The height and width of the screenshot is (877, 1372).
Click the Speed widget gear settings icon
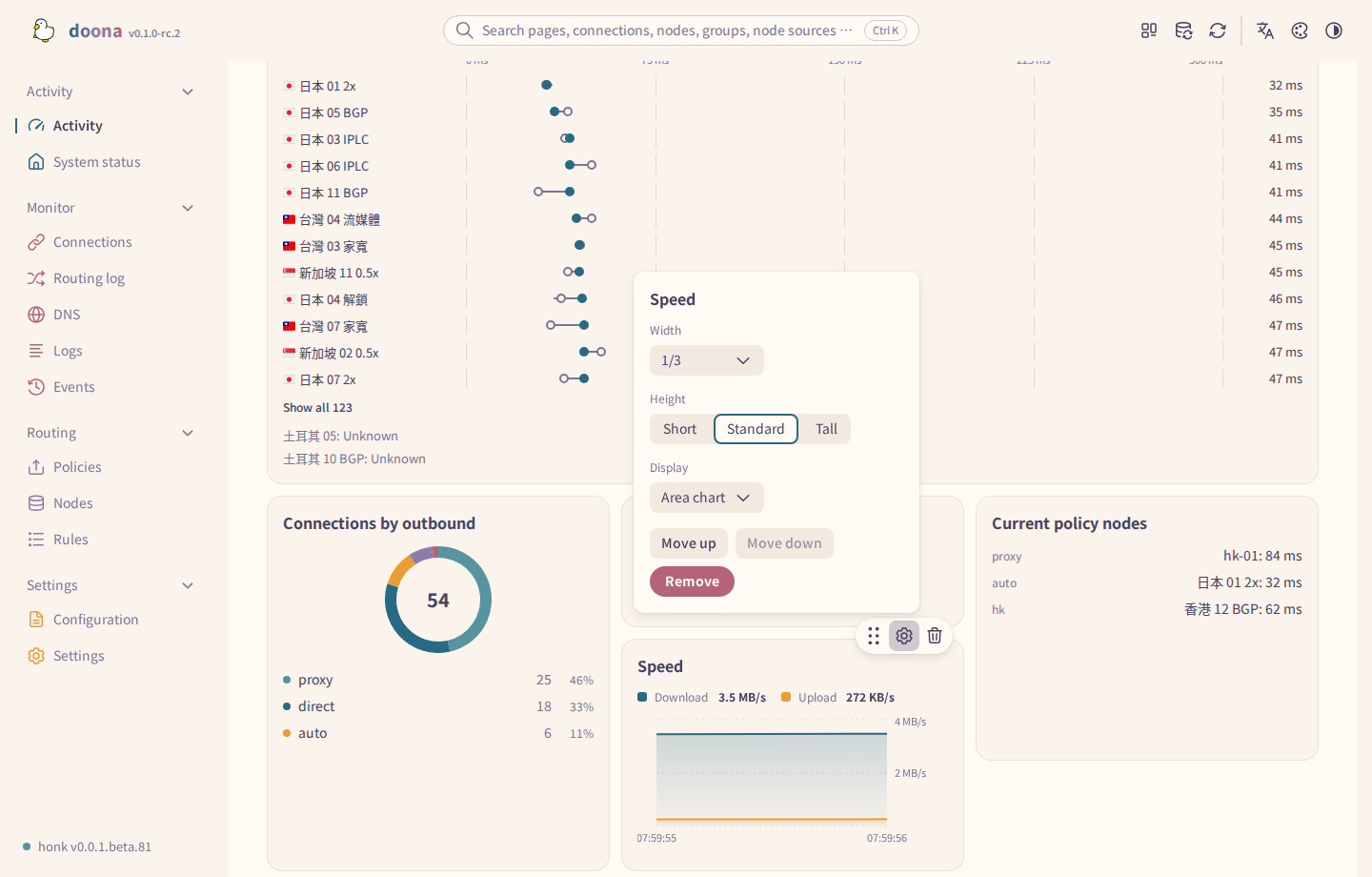coord(904,636)
